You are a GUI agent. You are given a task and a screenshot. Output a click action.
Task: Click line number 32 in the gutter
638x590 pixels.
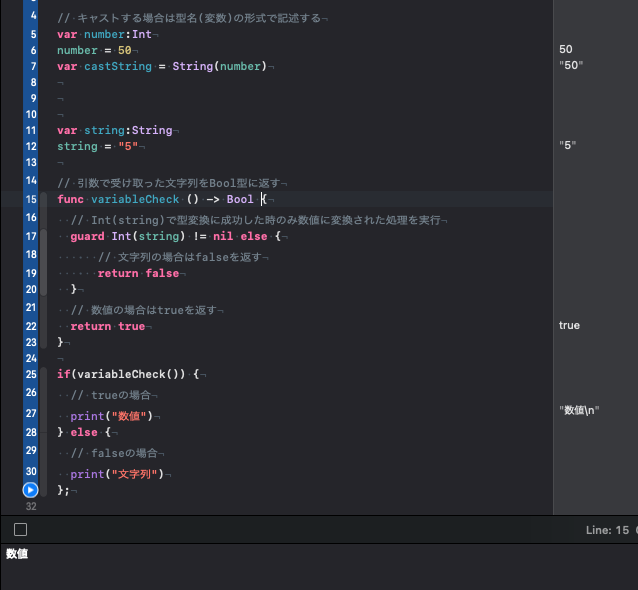pyautogui.click(x=31, y=506)
